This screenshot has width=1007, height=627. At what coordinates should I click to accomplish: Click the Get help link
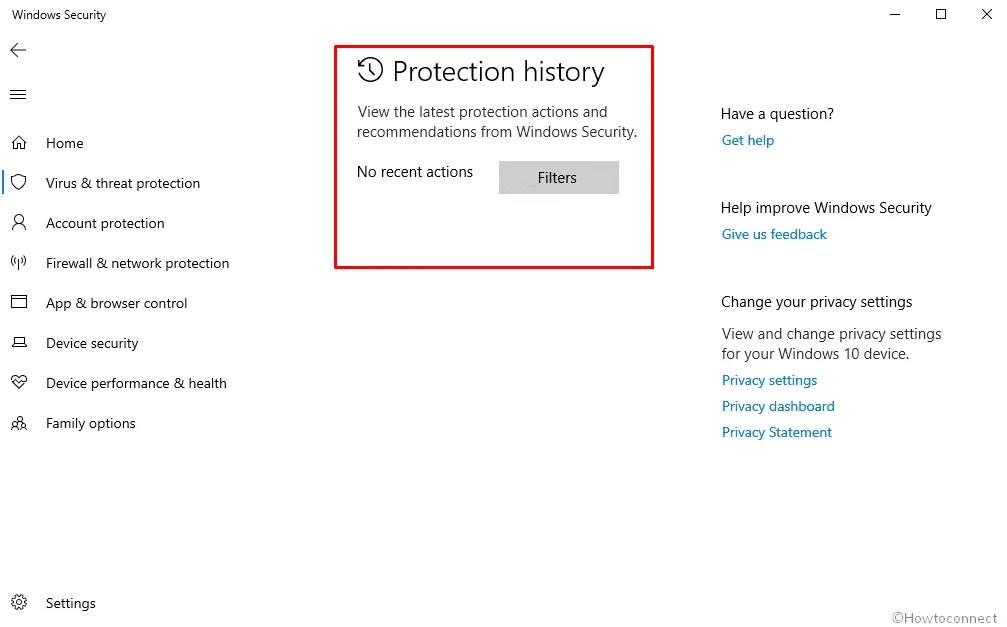[747, 140]
